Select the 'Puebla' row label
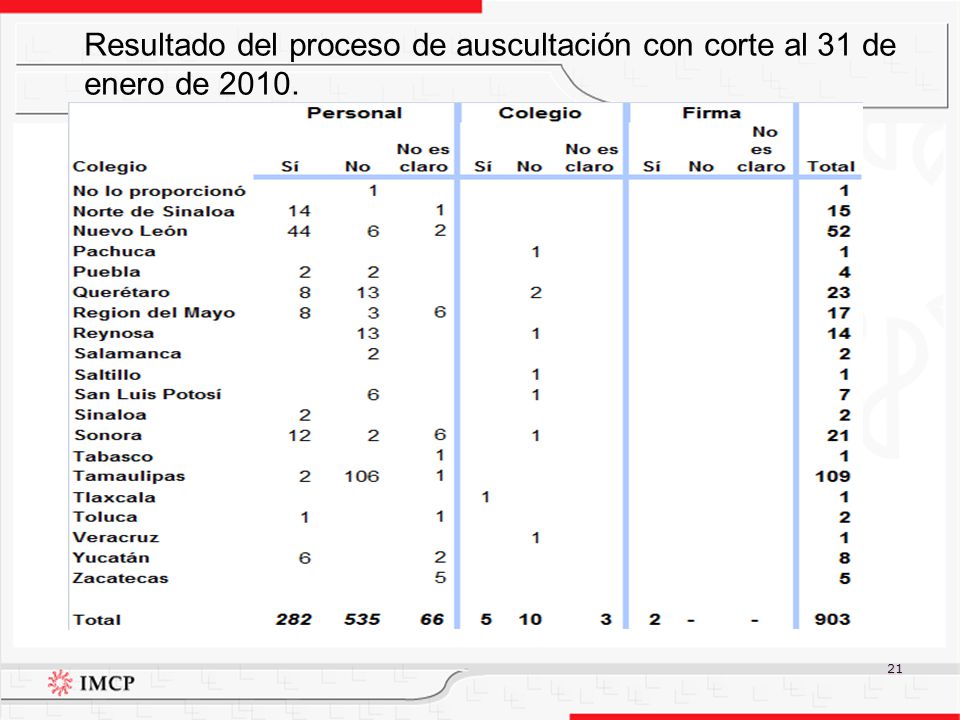This screenshot has width=960, height=720. pos(107,272)
